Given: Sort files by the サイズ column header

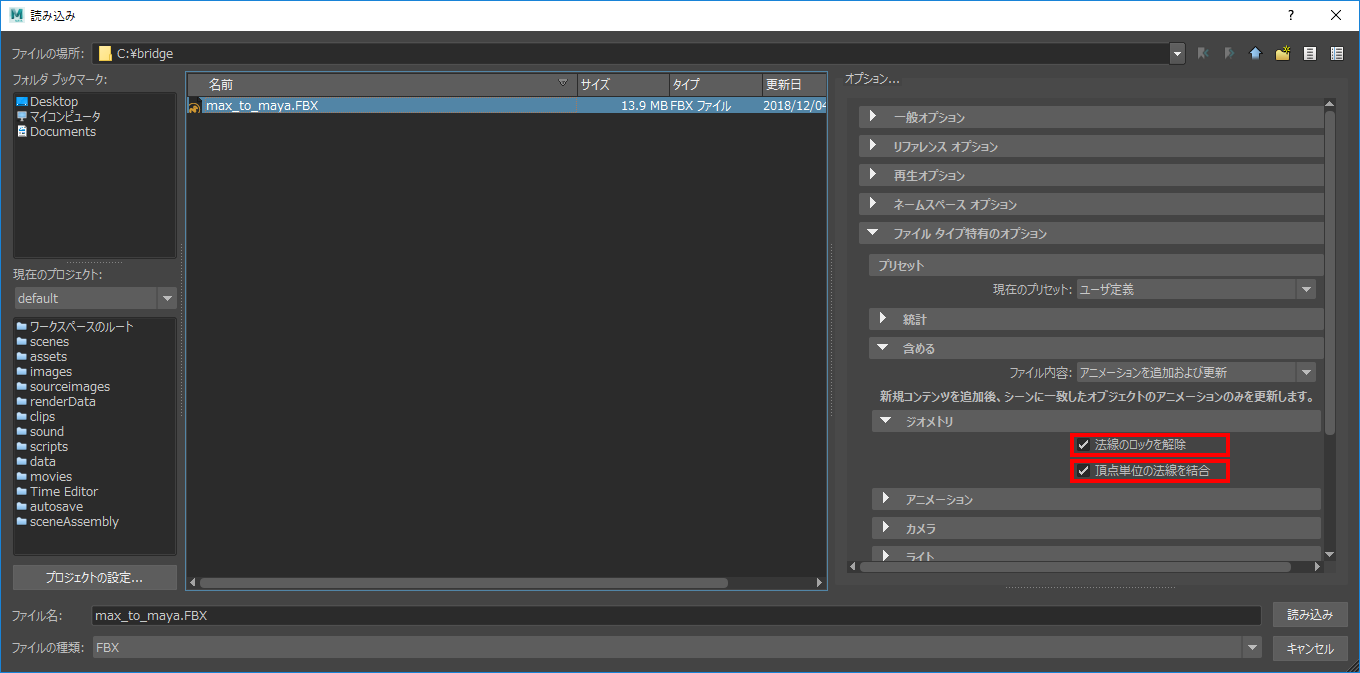Looking at the screenshot, I should 620,85.
